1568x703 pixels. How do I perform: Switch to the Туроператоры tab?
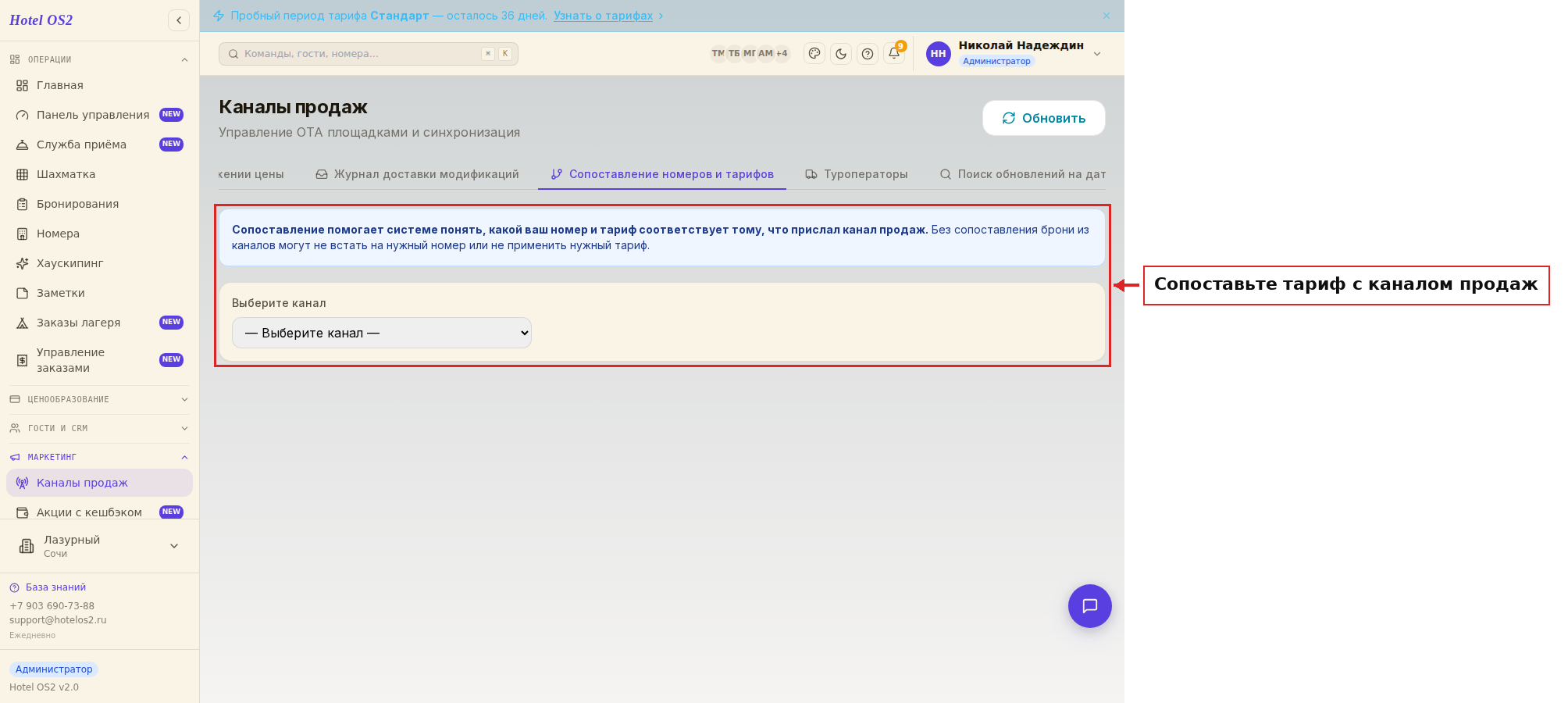pos(857,174)
